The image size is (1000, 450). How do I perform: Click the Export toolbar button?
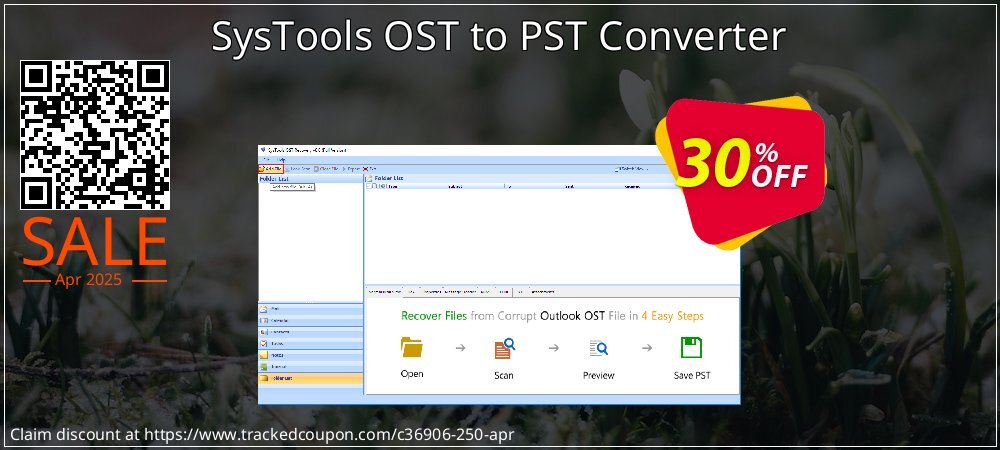(351, 169)
